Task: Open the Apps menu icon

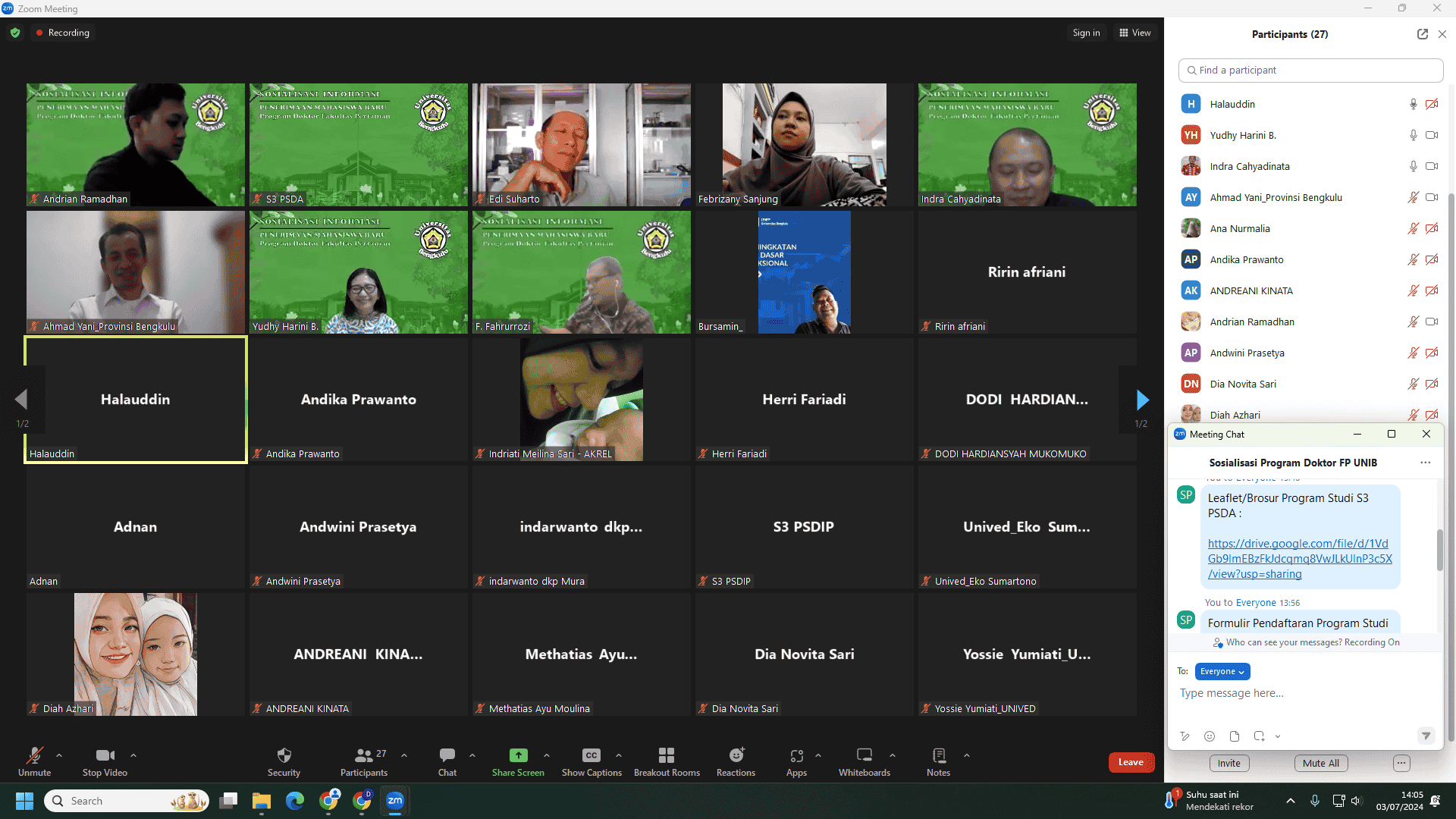Action: click(x=796, y=761)
